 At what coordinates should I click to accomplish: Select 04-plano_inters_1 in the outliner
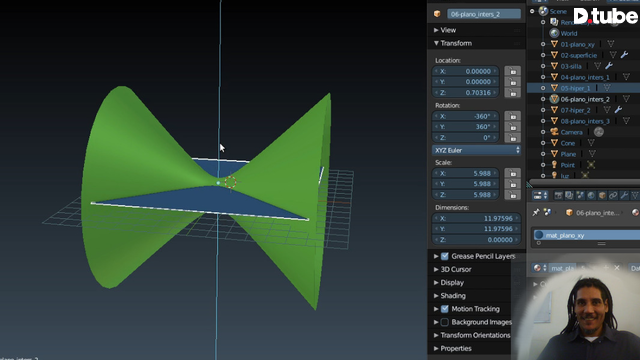[584, 77]
